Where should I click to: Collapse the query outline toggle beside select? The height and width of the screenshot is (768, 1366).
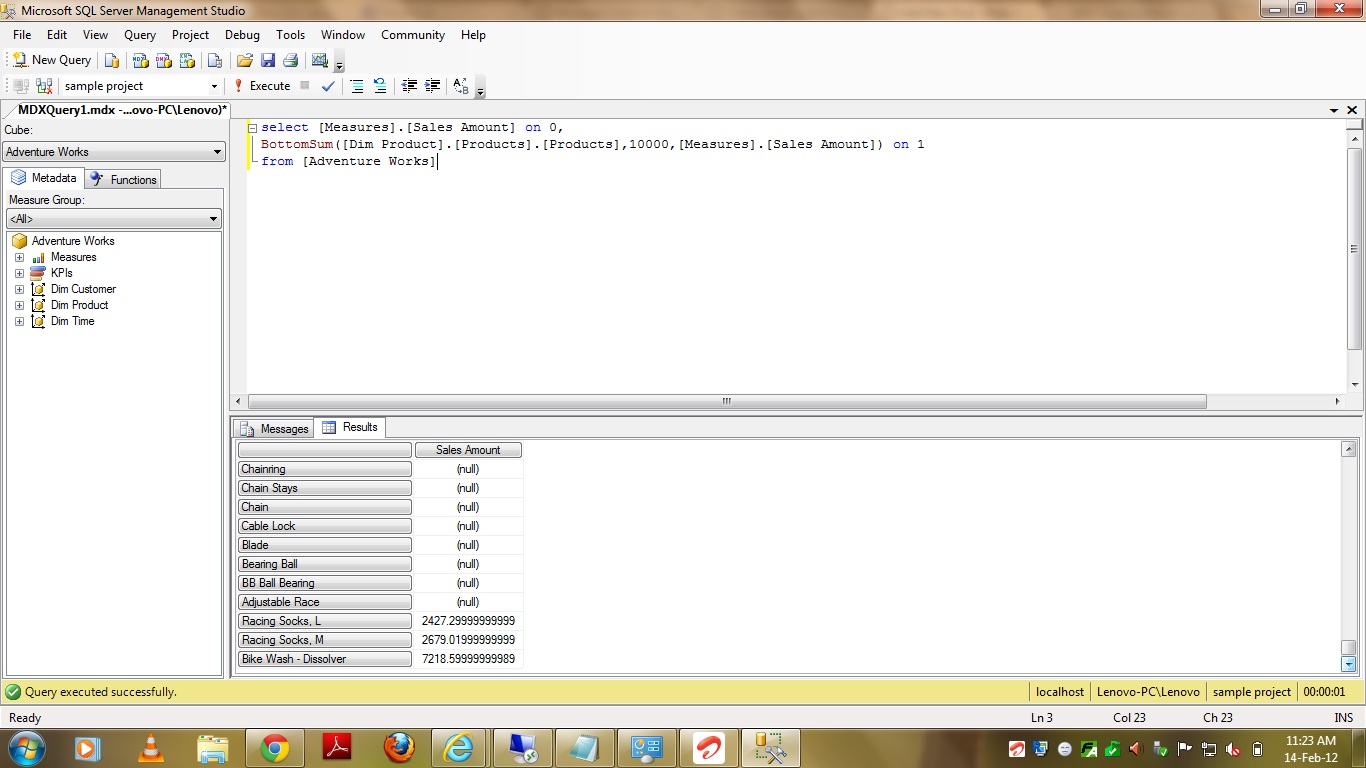tap(253, 128)
